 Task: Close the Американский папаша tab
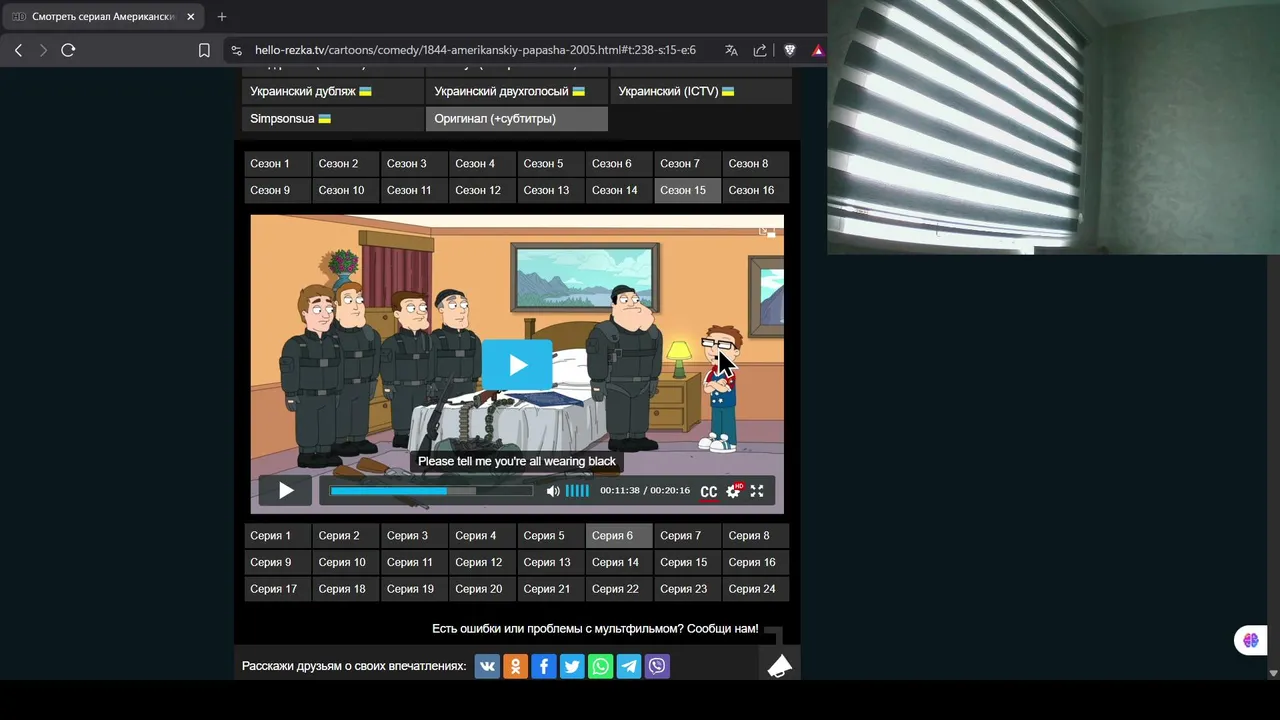point(190,16)
